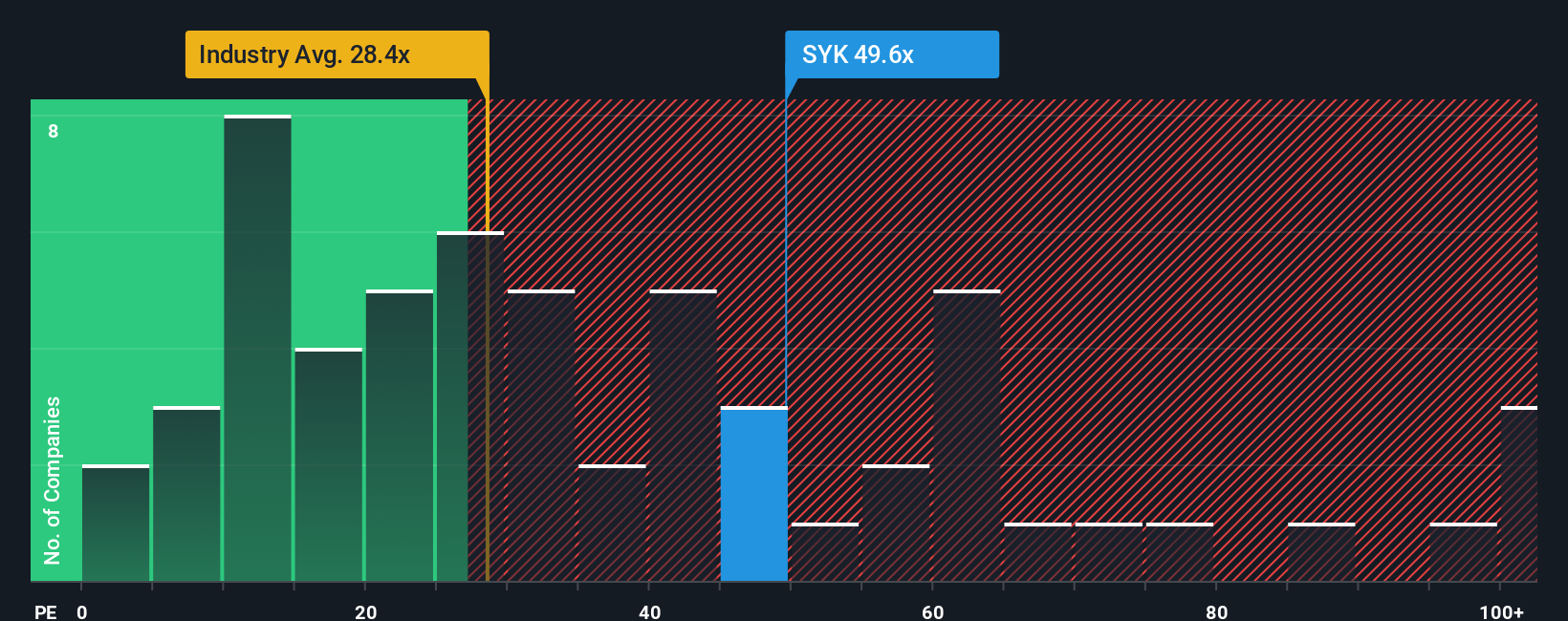This screenshot has height=621, width=1568.
Task: Click the short bar between PE 70 and 75
Action: point(1108,552)
